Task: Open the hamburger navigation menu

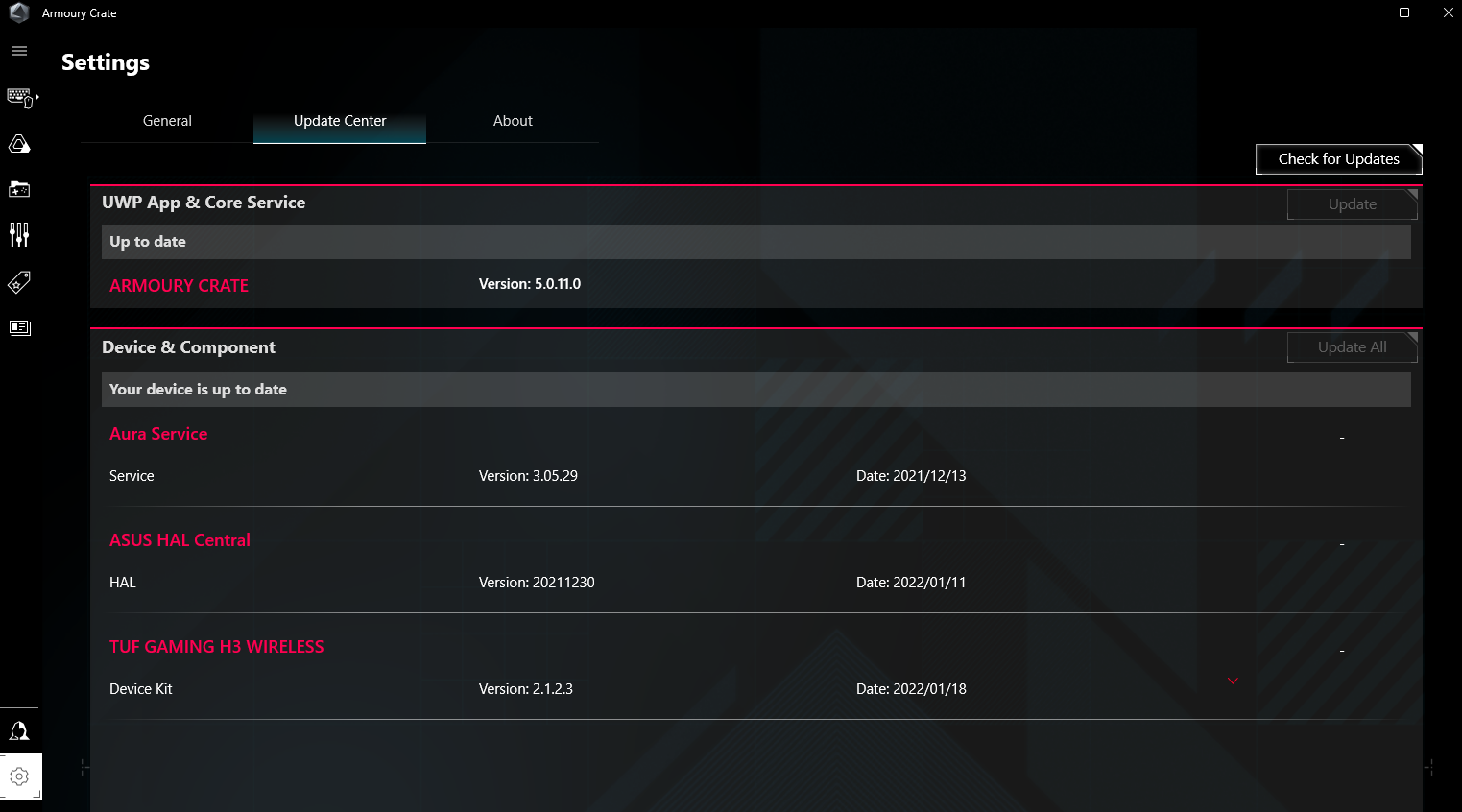Action: (x=19, y=51)
